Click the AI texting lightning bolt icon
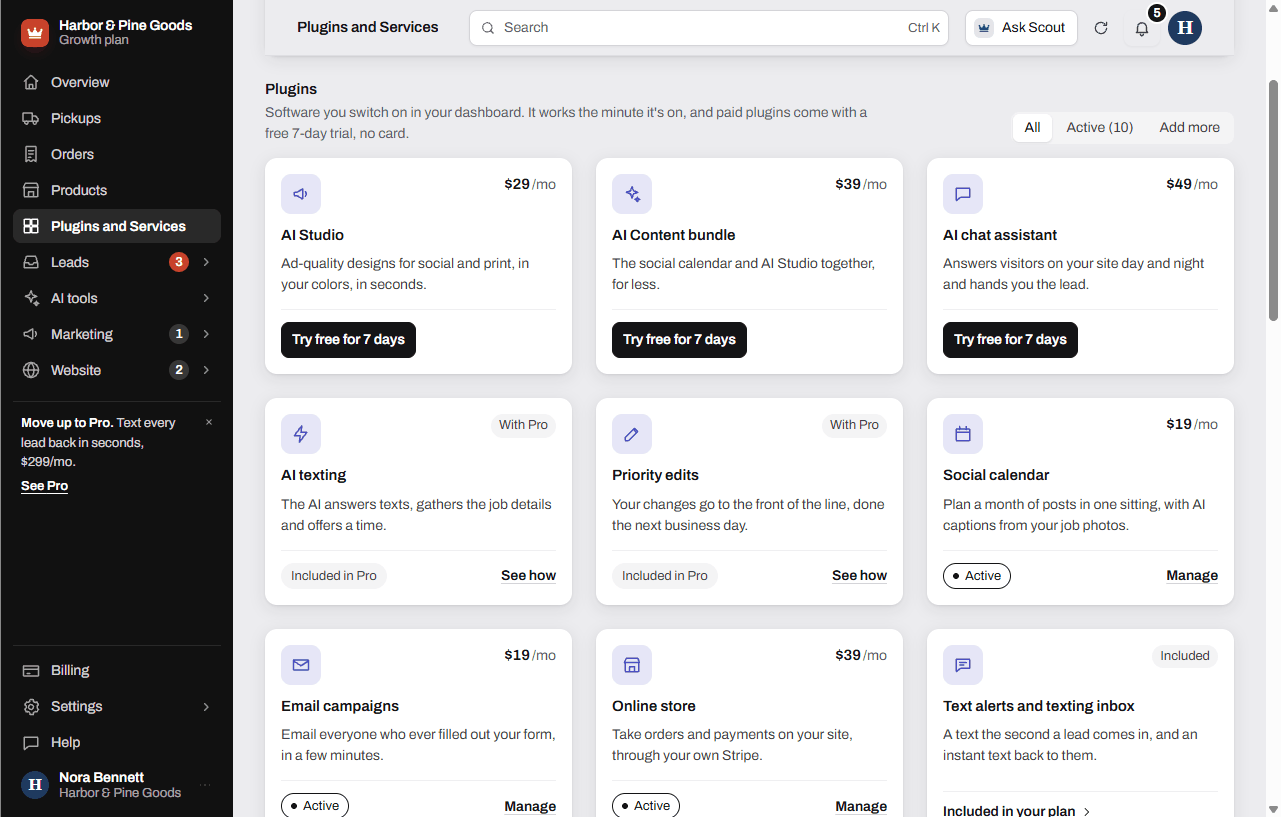This screenshot has width=1281, height=817. click(x=301, y=434)
